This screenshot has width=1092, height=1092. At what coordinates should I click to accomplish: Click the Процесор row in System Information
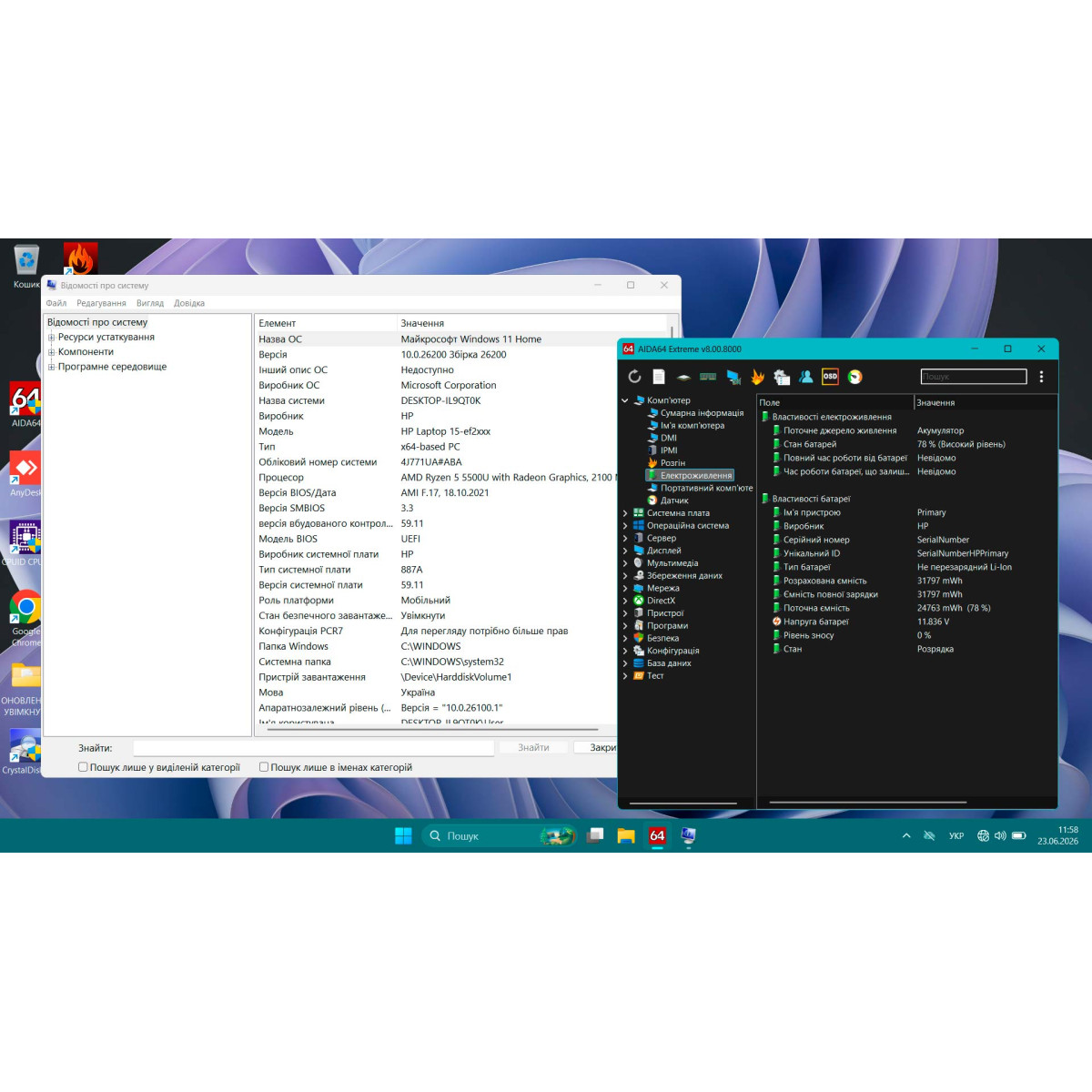pos(435,477)
